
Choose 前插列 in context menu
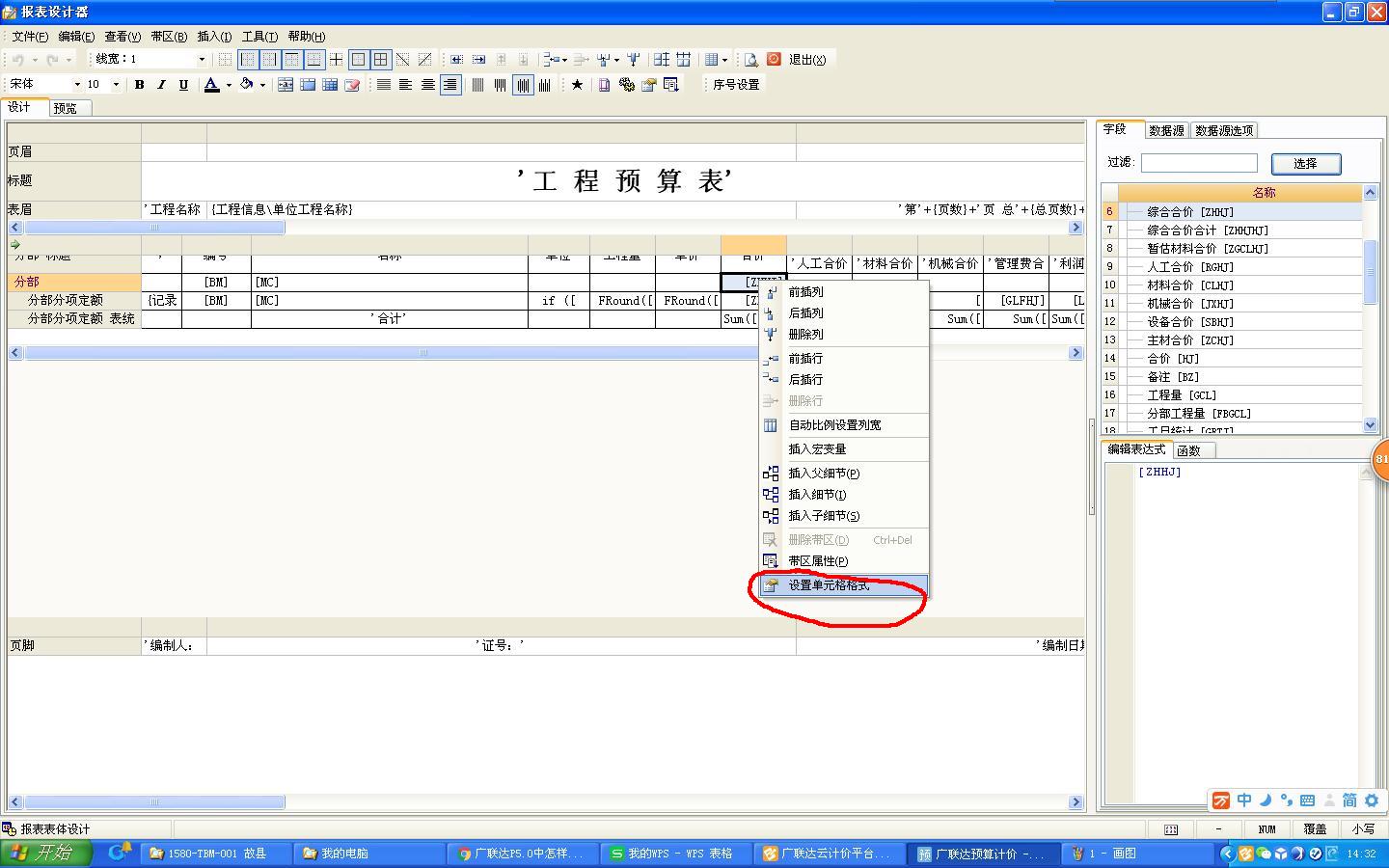(844, 291)
